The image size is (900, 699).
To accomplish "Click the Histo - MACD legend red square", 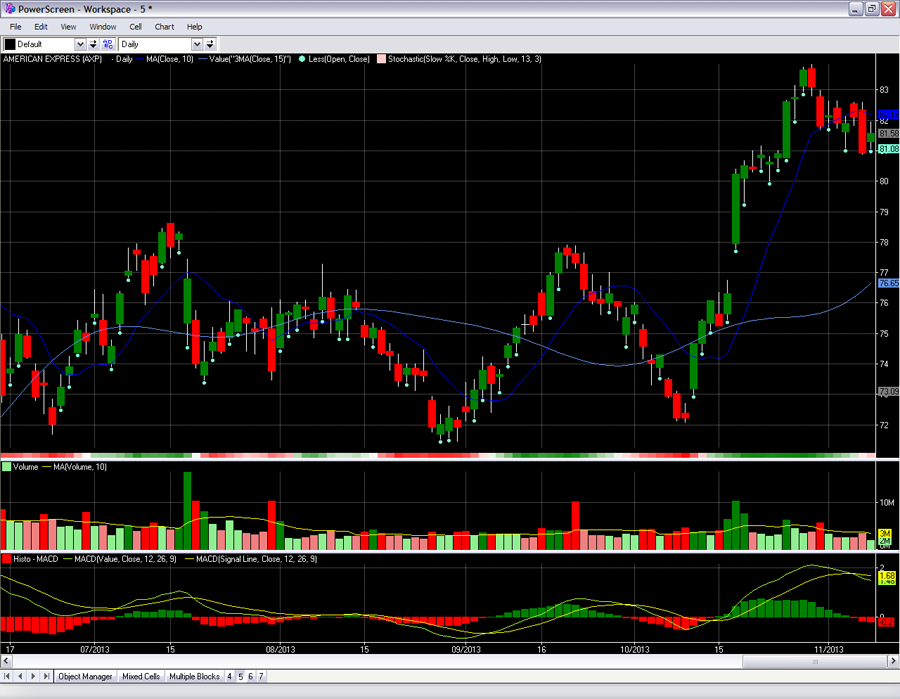I will [7, 558].
